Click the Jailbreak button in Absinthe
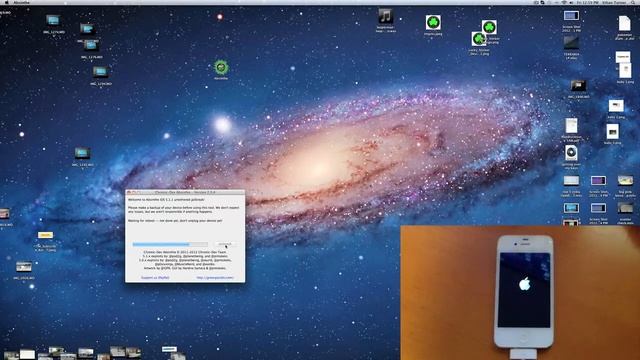This screenshot has height=360, width=640. [225, 244]
